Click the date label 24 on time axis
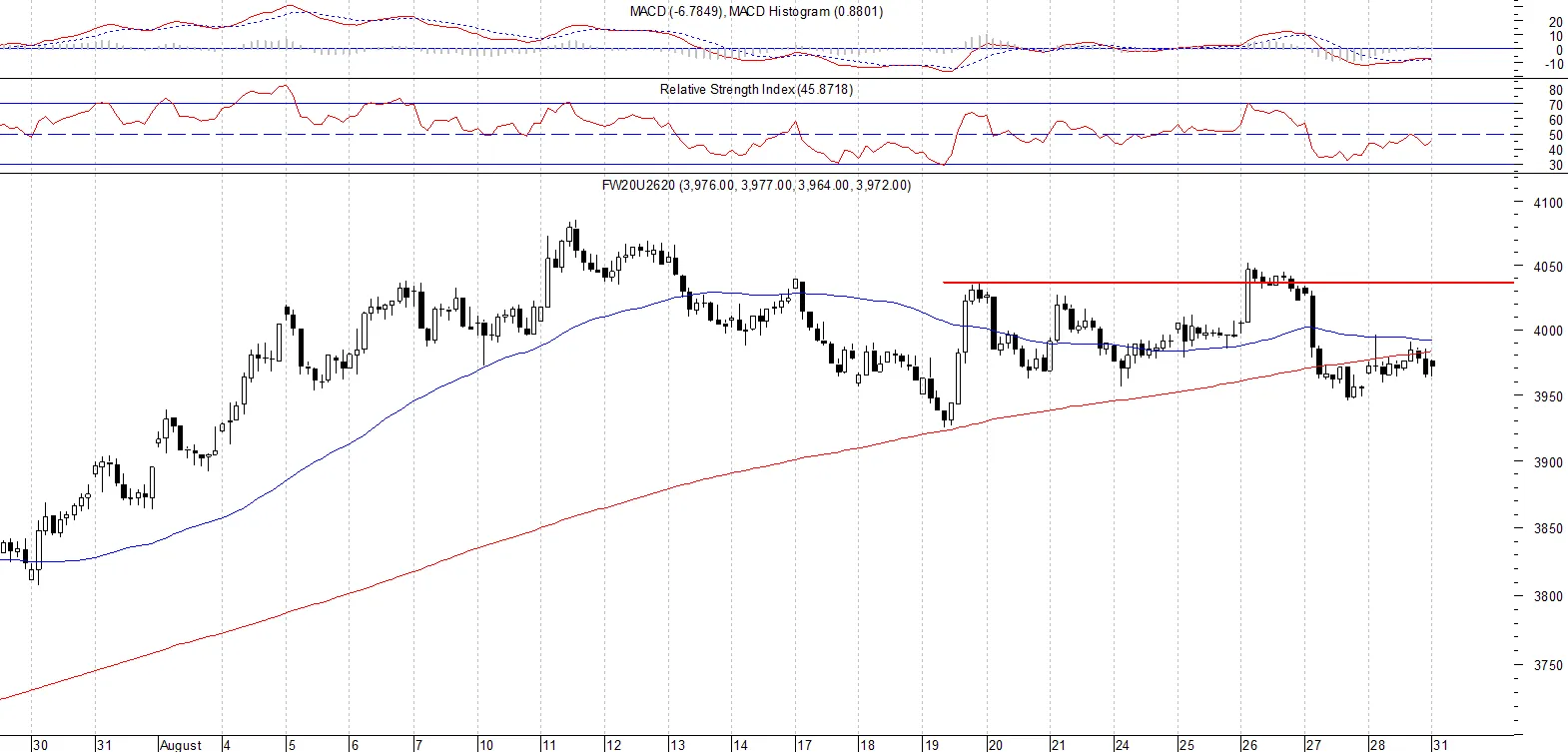Viewport: 1568px width, 752px height. (x=1123, y=745)
